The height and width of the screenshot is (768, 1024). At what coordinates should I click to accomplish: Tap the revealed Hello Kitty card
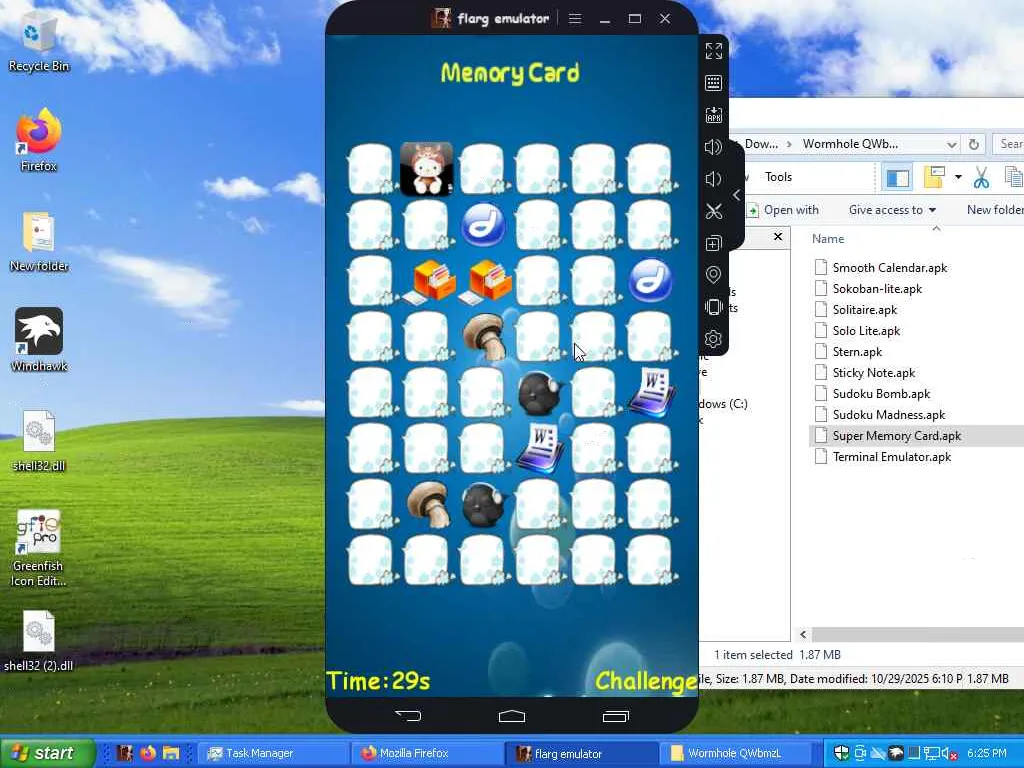coord(426,169)
